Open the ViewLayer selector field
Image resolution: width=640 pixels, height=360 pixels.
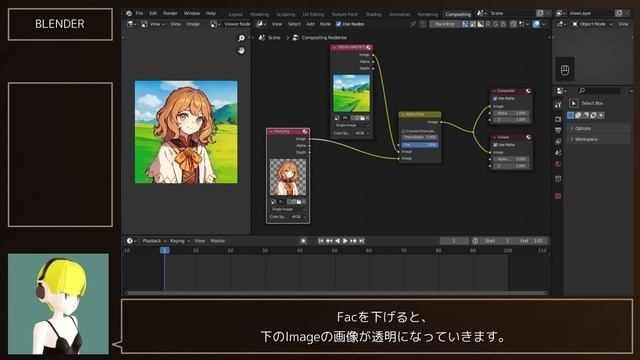point(592,13)
